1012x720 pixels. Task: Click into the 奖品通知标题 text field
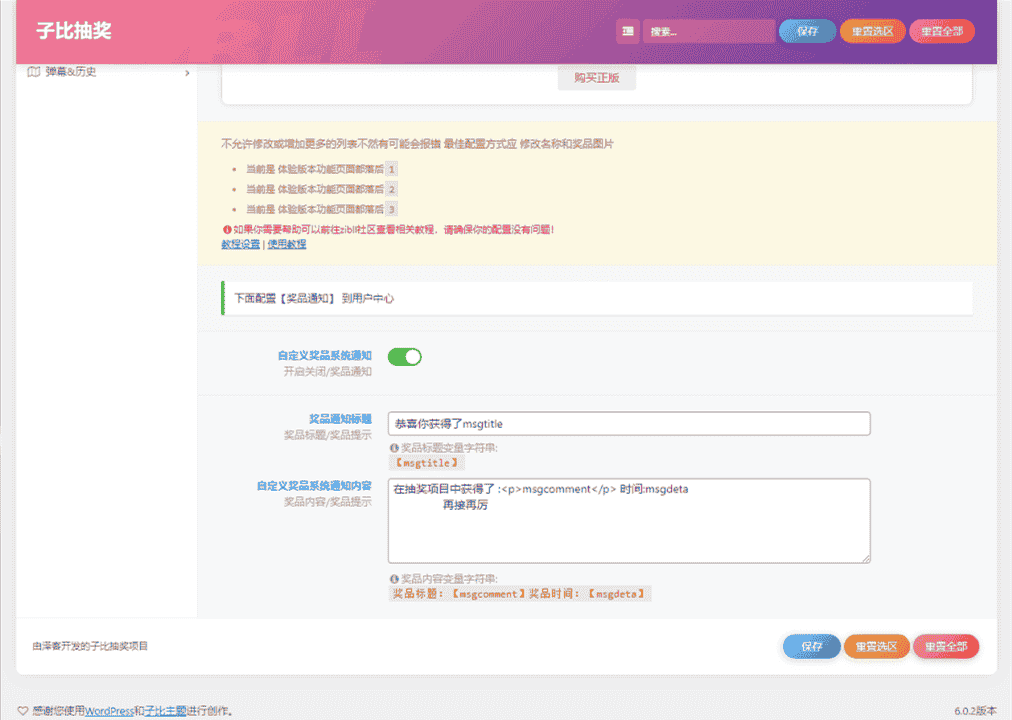click(629, 424)
